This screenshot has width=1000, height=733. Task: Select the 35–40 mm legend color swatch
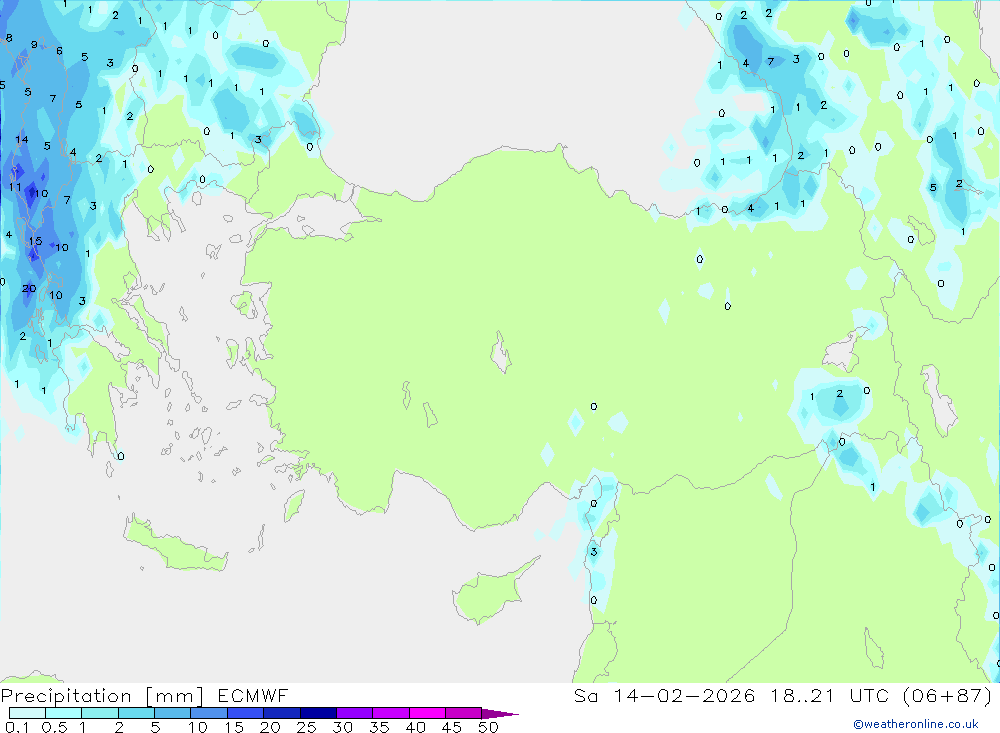click(391, 713)
